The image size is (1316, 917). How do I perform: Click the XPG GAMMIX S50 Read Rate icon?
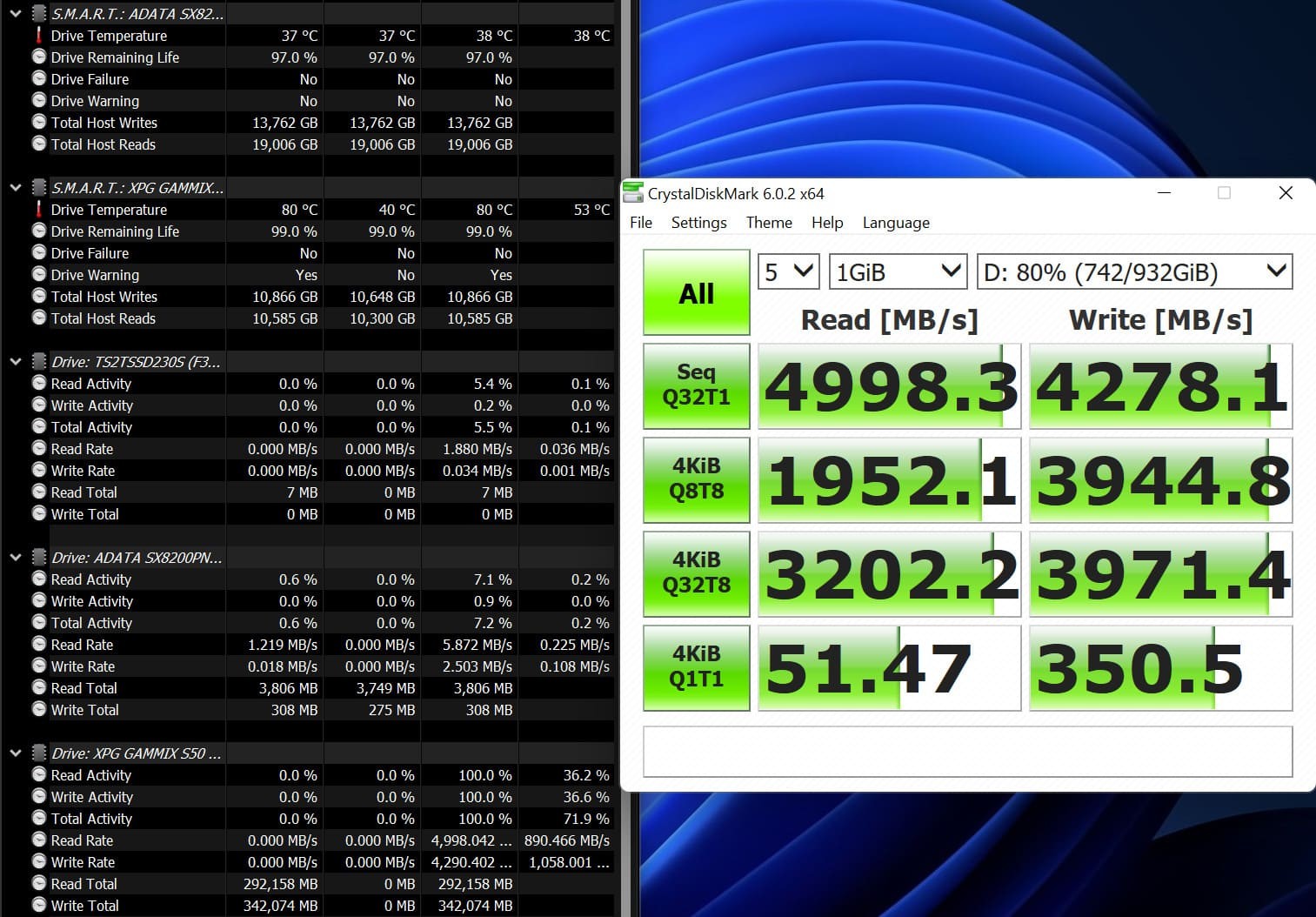38,840
